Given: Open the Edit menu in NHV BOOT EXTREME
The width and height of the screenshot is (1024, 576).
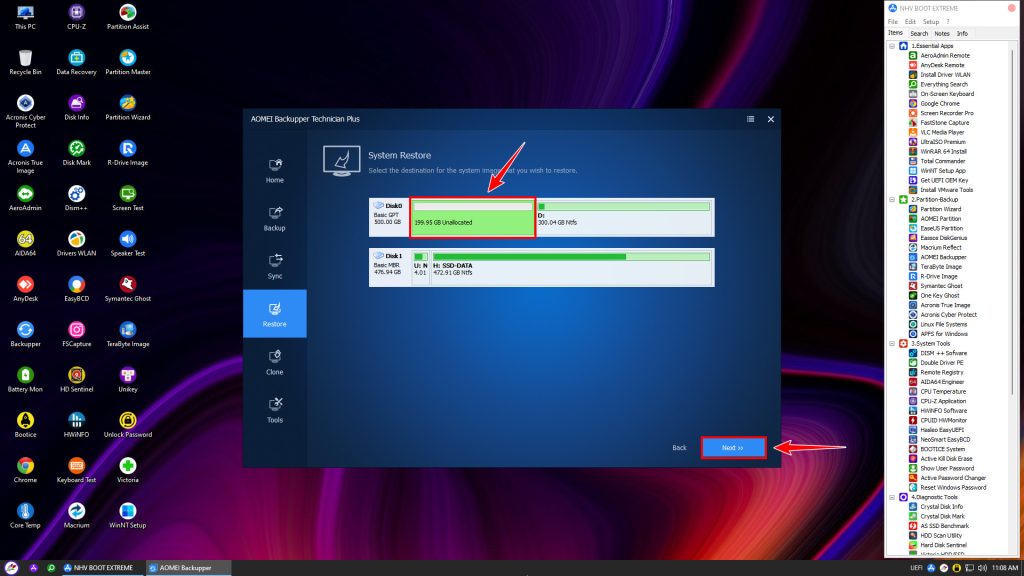Looking at the screenshot, I should pos(910,22).
